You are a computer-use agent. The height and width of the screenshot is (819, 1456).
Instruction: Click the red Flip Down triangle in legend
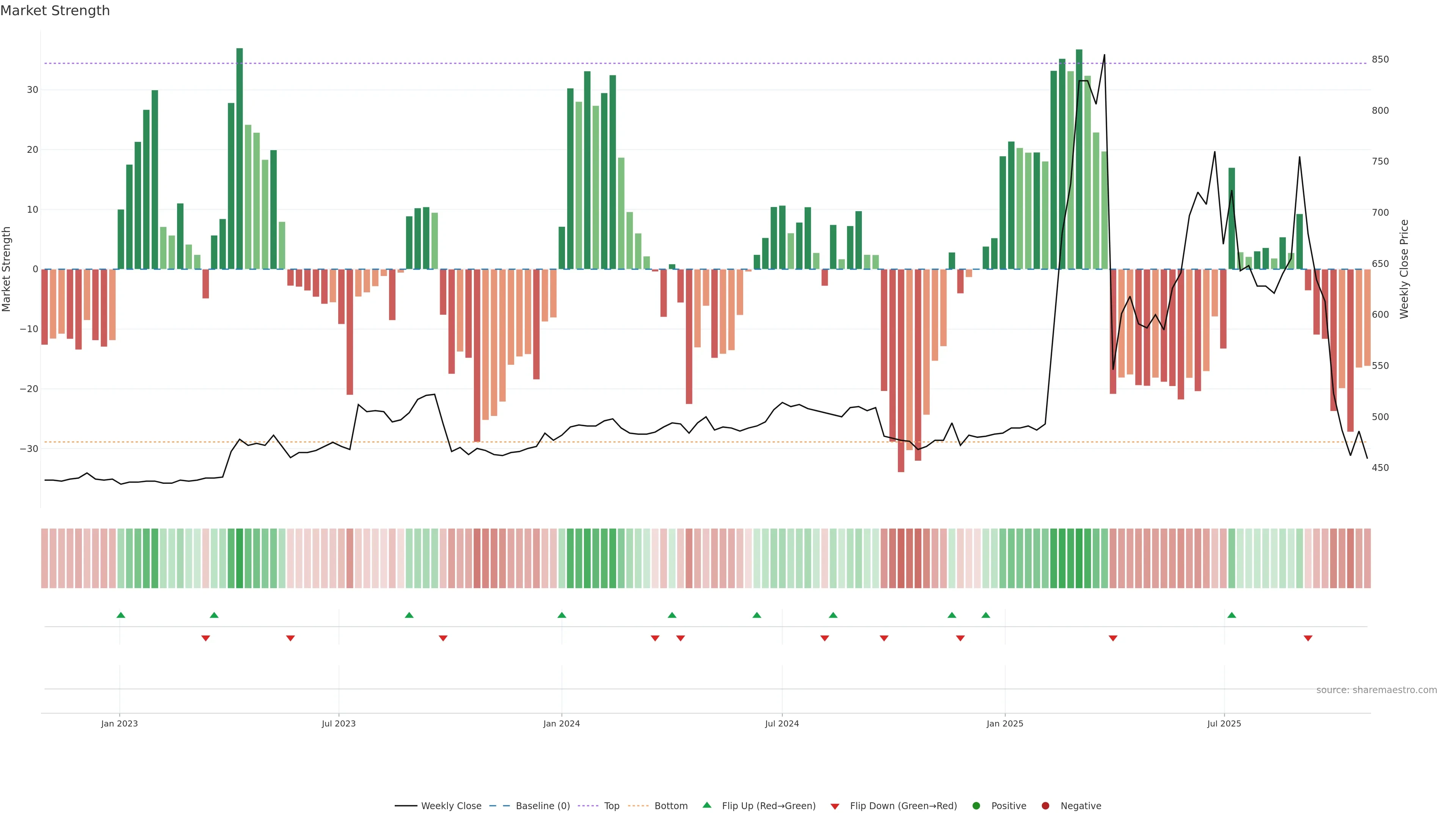pyautogui.click(x=835, y=806)
